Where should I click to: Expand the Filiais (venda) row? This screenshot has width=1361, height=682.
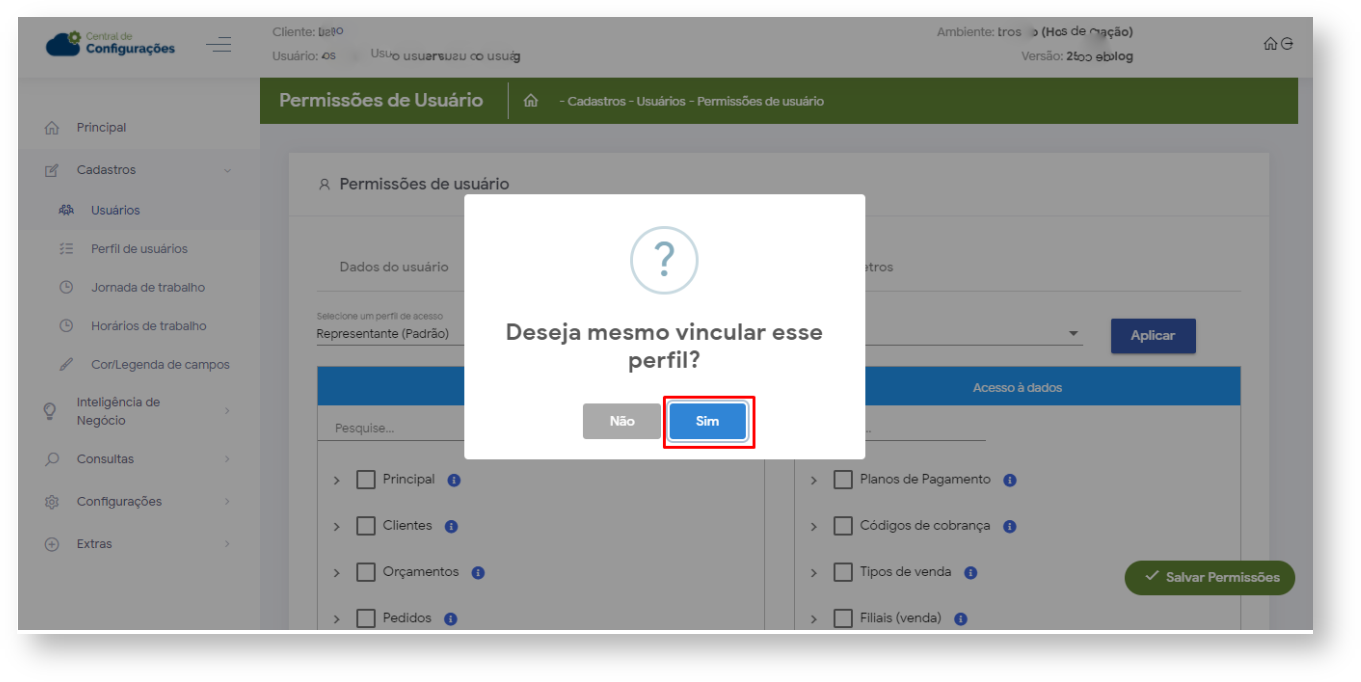click(x=814, y=620)
